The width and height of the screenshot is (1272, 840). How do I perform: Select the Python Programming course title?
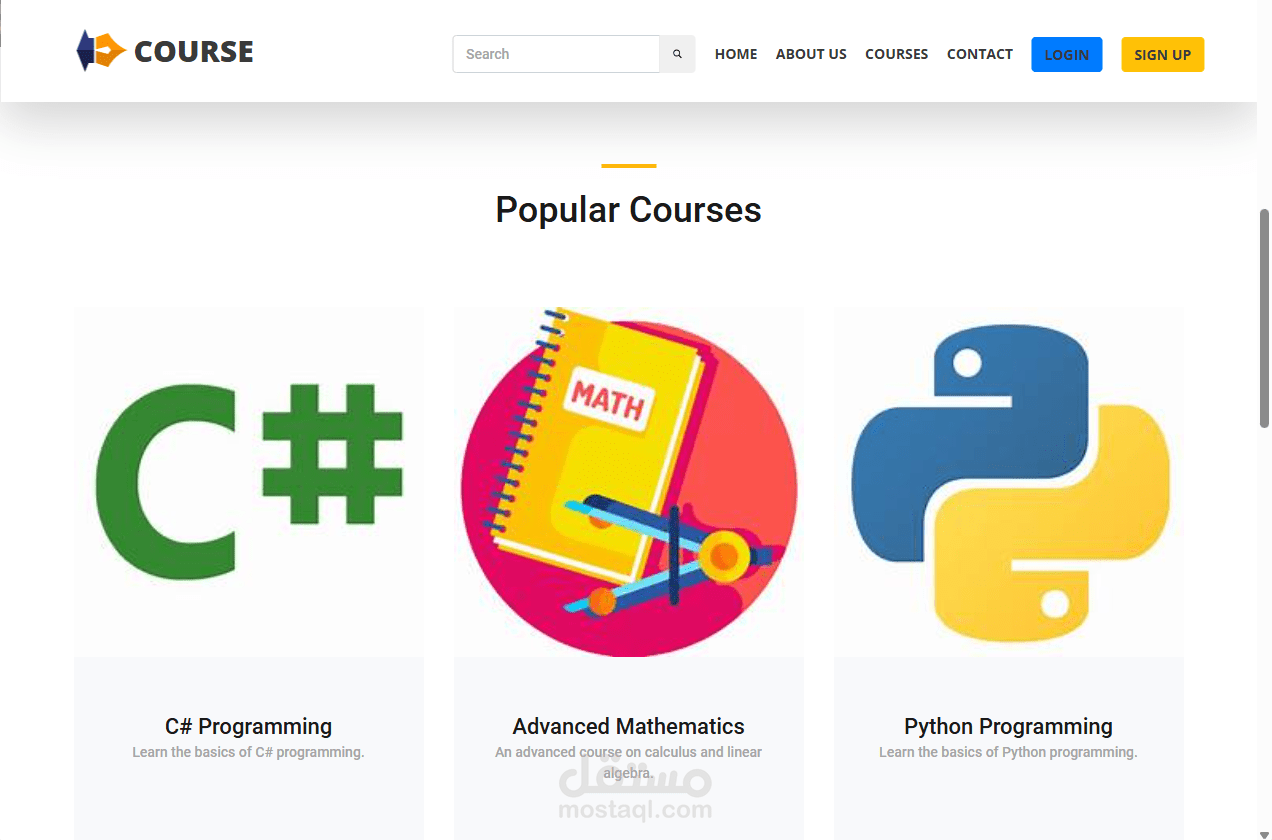point(1009,726)
